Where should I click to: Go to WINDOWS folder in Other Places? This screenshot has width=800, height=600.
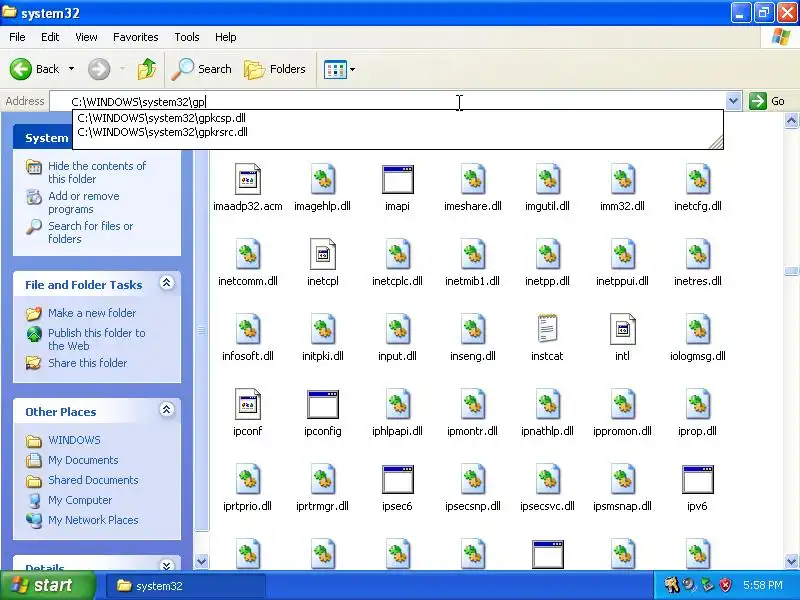(74, 440)
